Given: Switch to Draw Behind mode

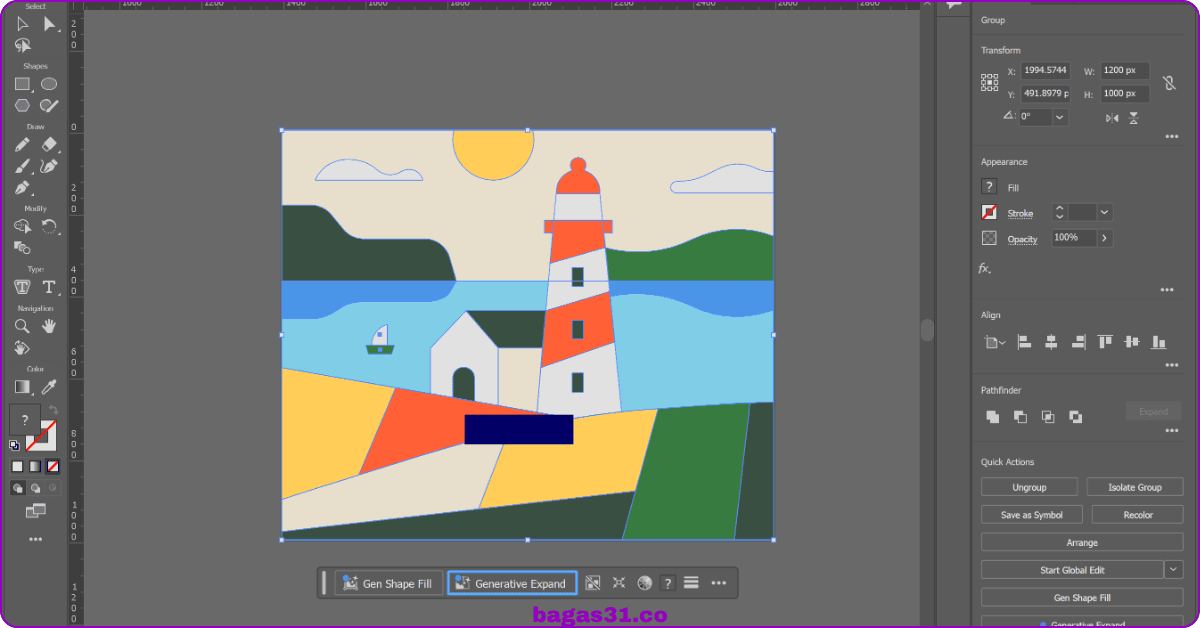Looking at the screenshot, I should [36, 488].
